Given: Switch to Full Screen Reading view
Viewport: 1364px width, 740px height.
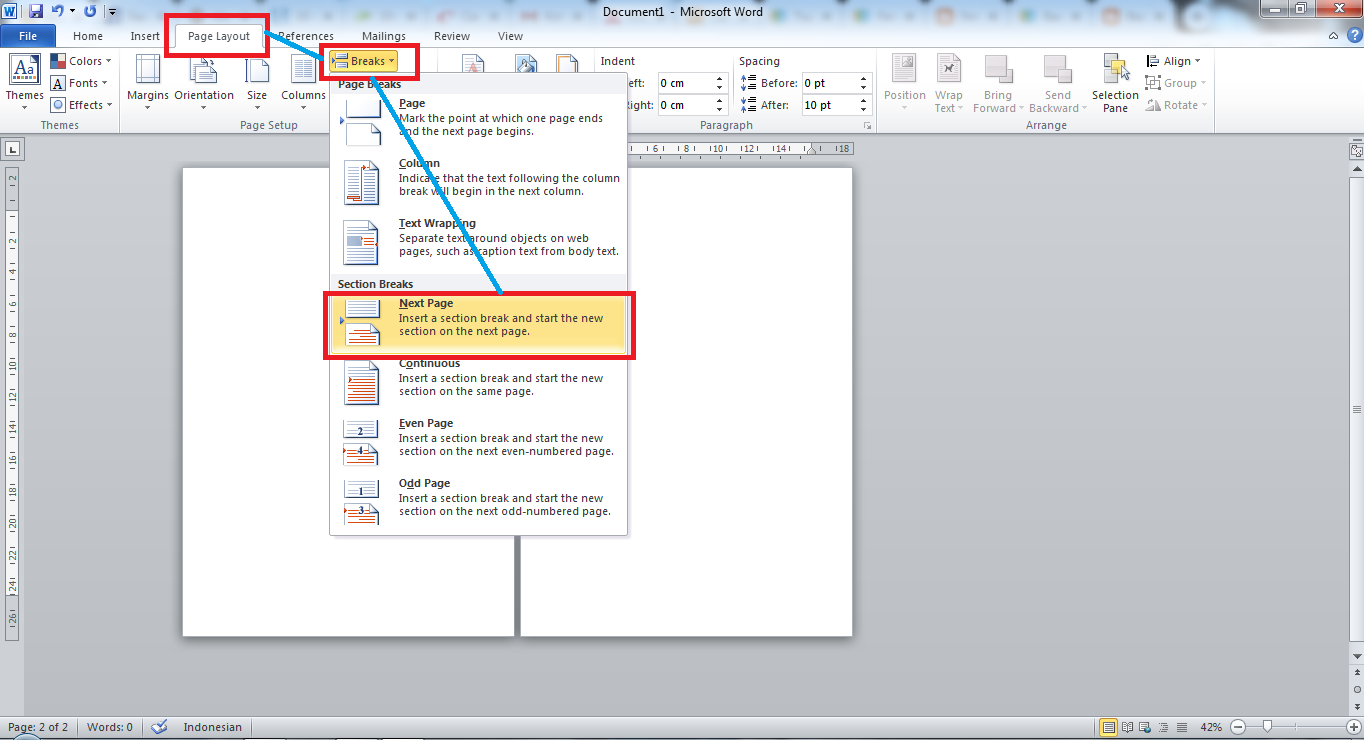Looking at the screenshot, I should (1128, 727).
